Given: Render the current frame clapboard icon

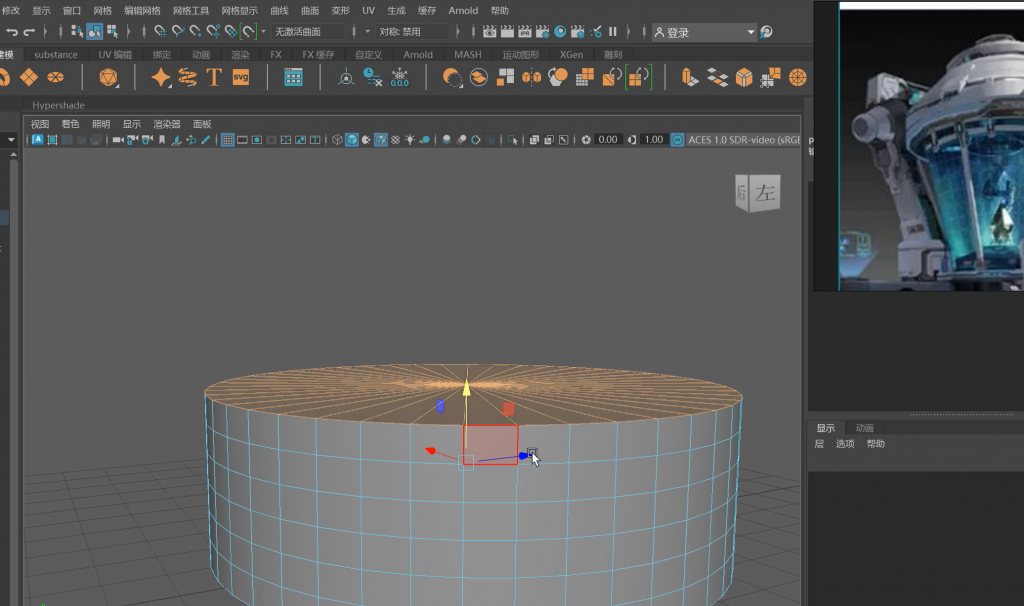Looking at the screenshot, I should click(x=507, y=31).
